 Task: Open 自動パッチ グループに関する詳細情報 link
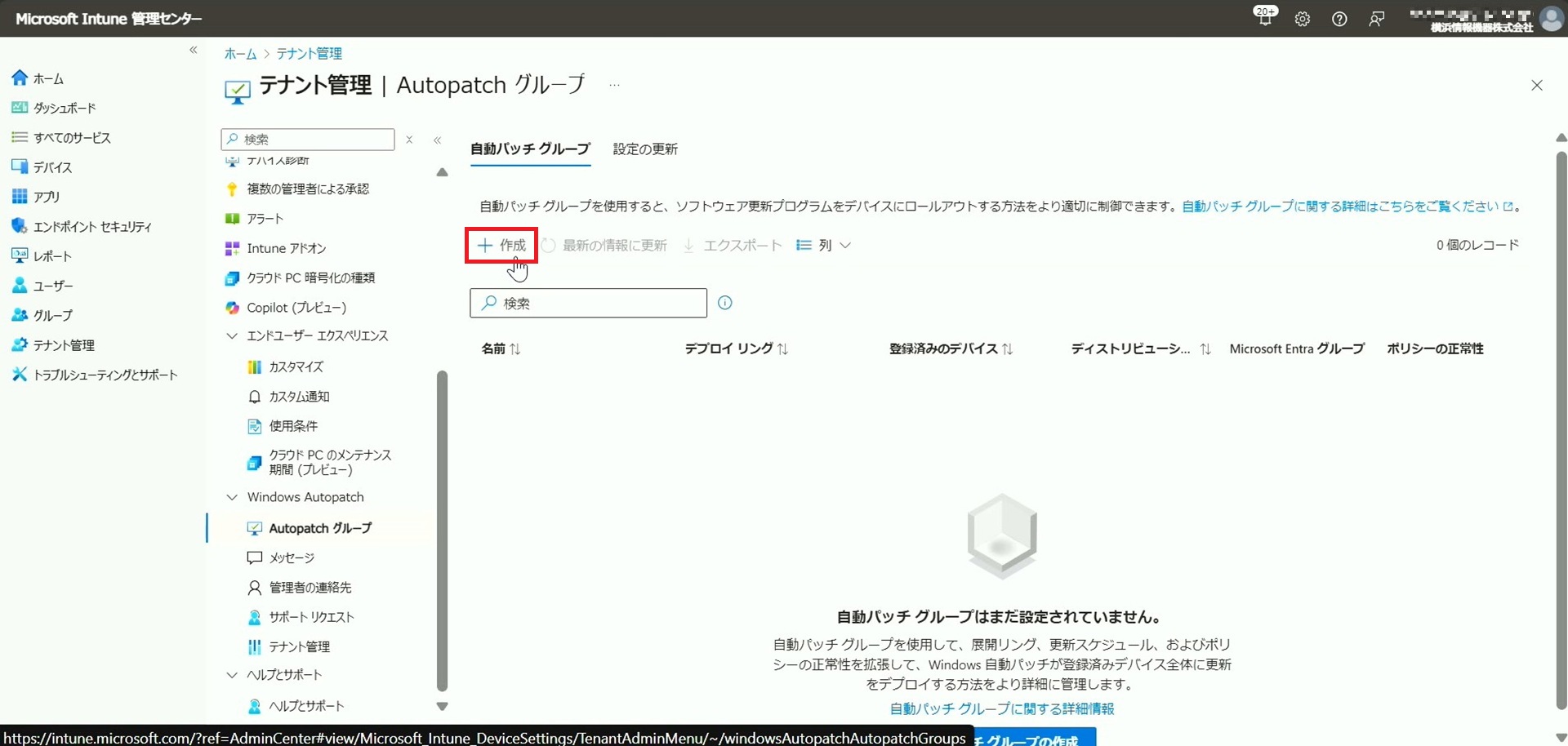click(x=1002, y=709)
